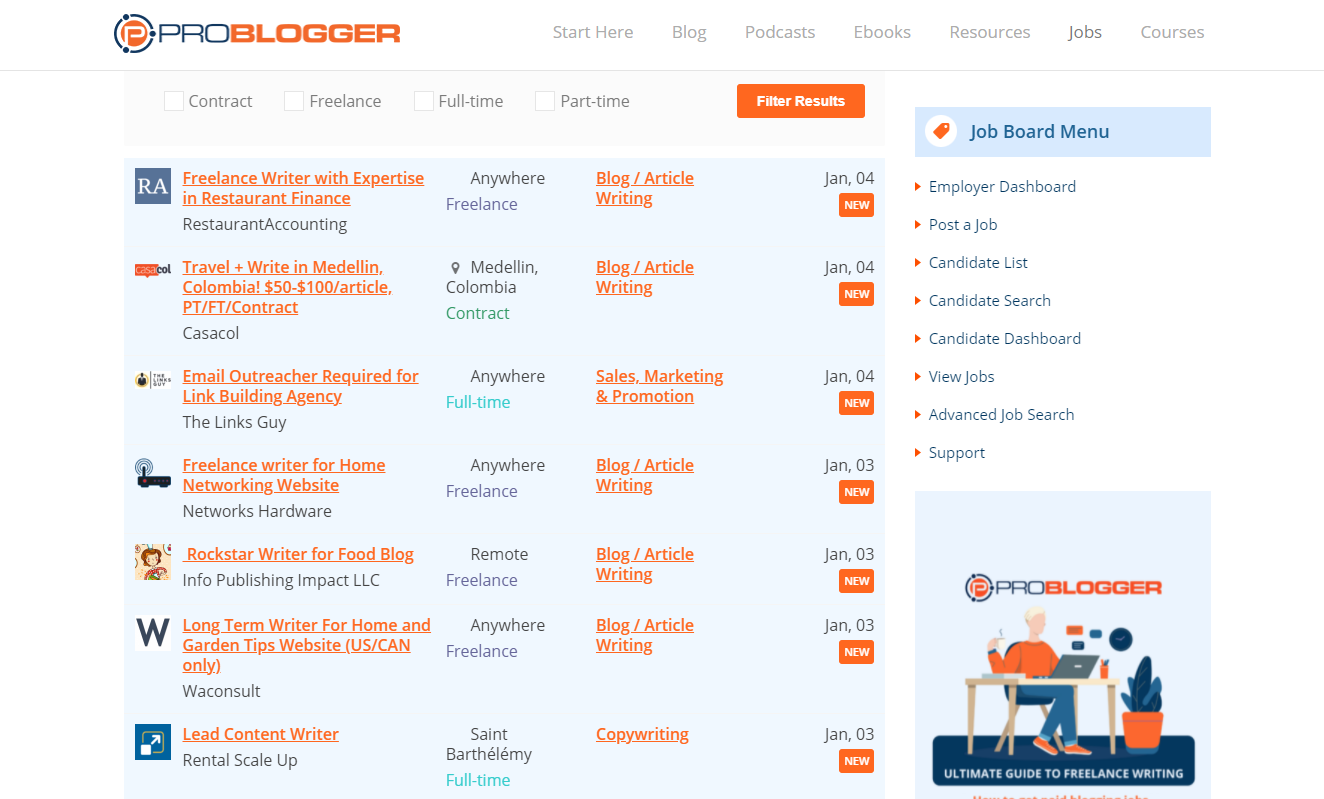Click the Info Publishing Impact food logo
This screenshot has height=799, width=1324.
(x=153, y=562)
